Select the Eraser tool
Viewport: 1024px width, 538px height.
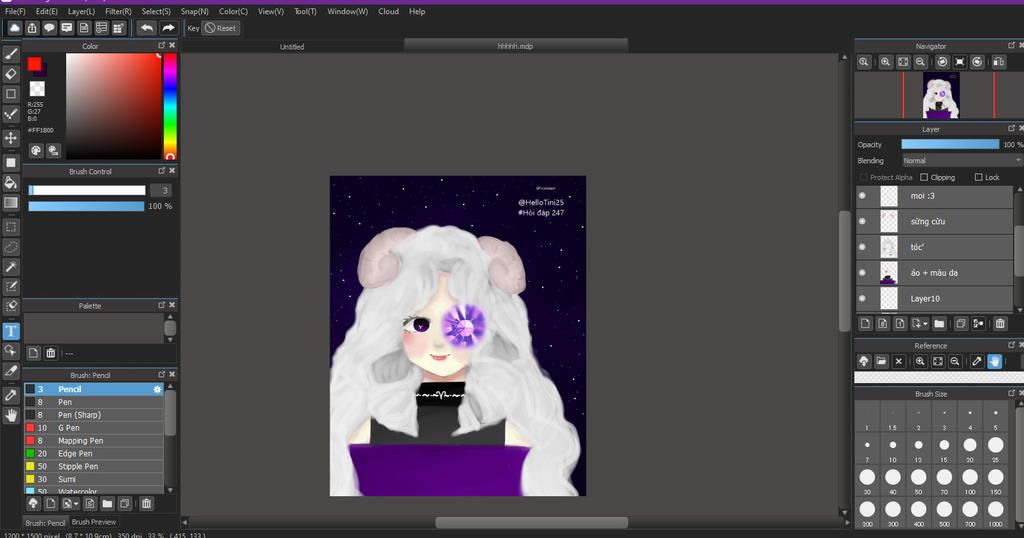coord(10,74)
